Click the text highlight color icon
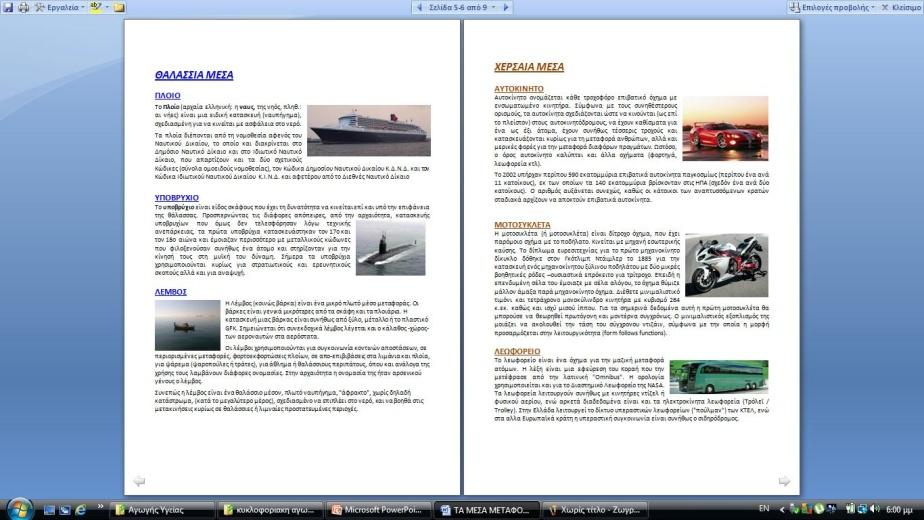The width and height of the screenshot is (924, 520). tap(95, 7)
